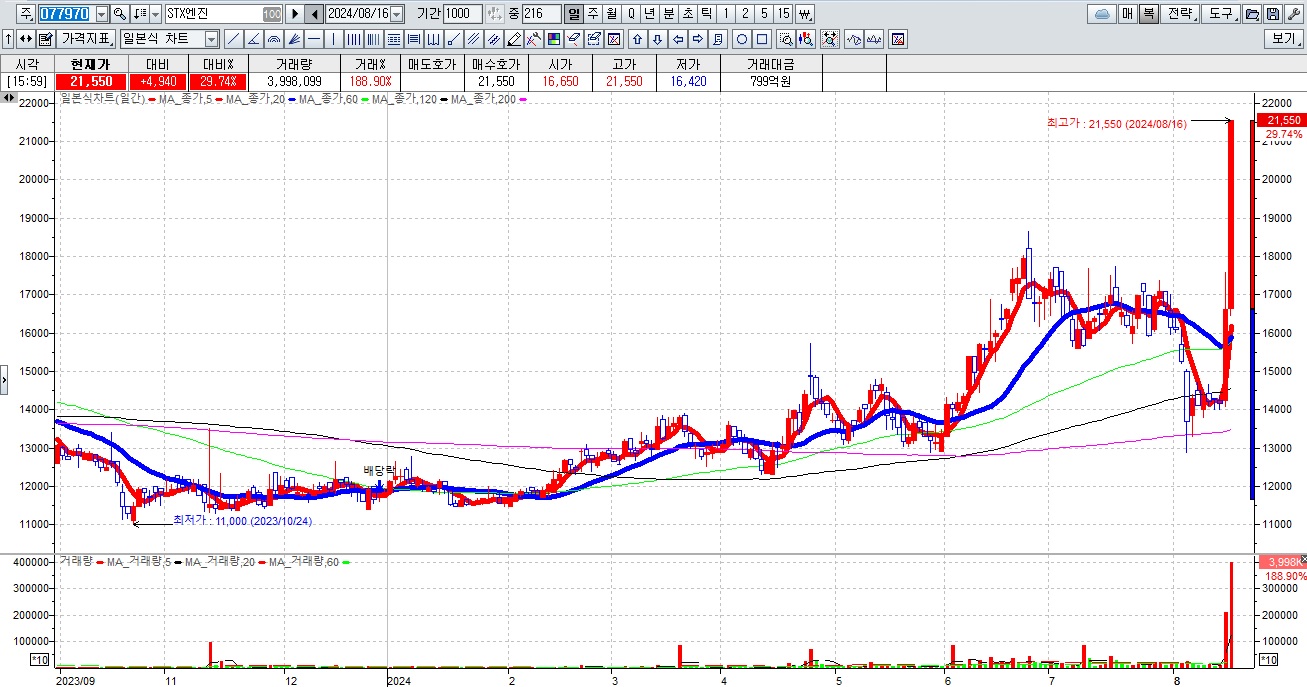Select the 5 interval button

[x=763, y=14]
